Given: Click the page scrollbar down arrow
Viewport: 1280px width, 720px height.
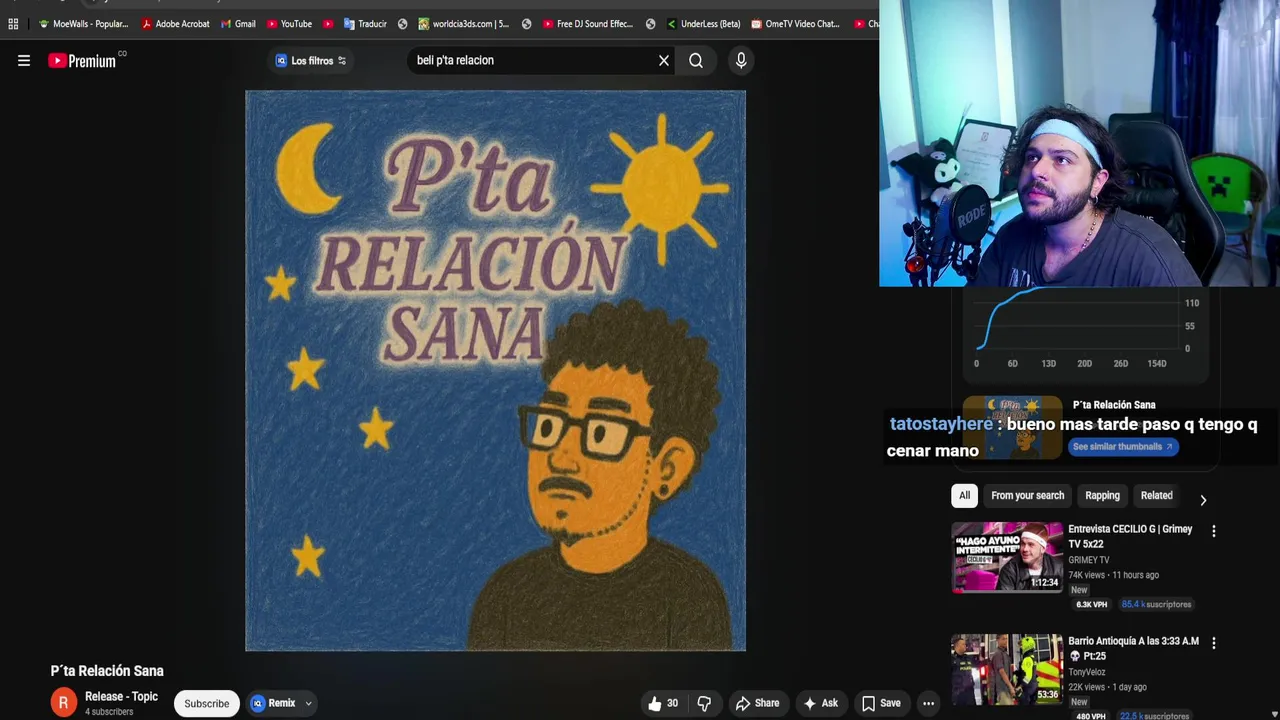Looking at the screenshot, I should [x=1274, y=714].
